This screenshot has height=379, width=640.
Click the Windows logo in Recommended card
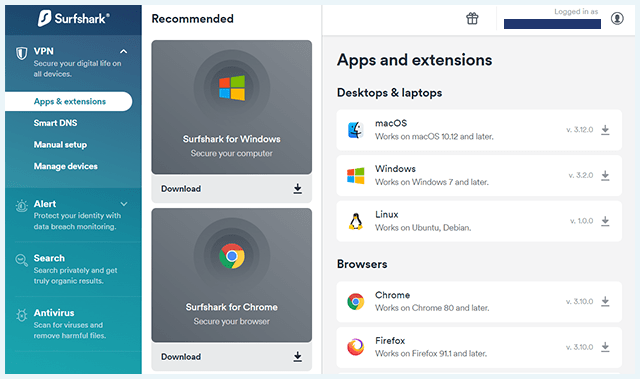point(232,88)
